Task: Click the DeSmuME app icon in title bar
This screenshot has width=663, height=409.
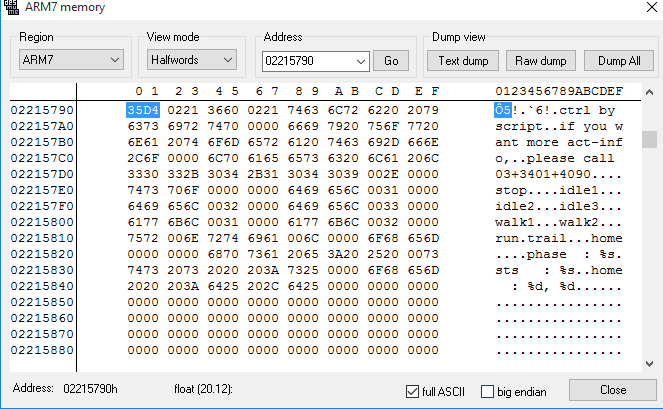Action: [11, 7]
